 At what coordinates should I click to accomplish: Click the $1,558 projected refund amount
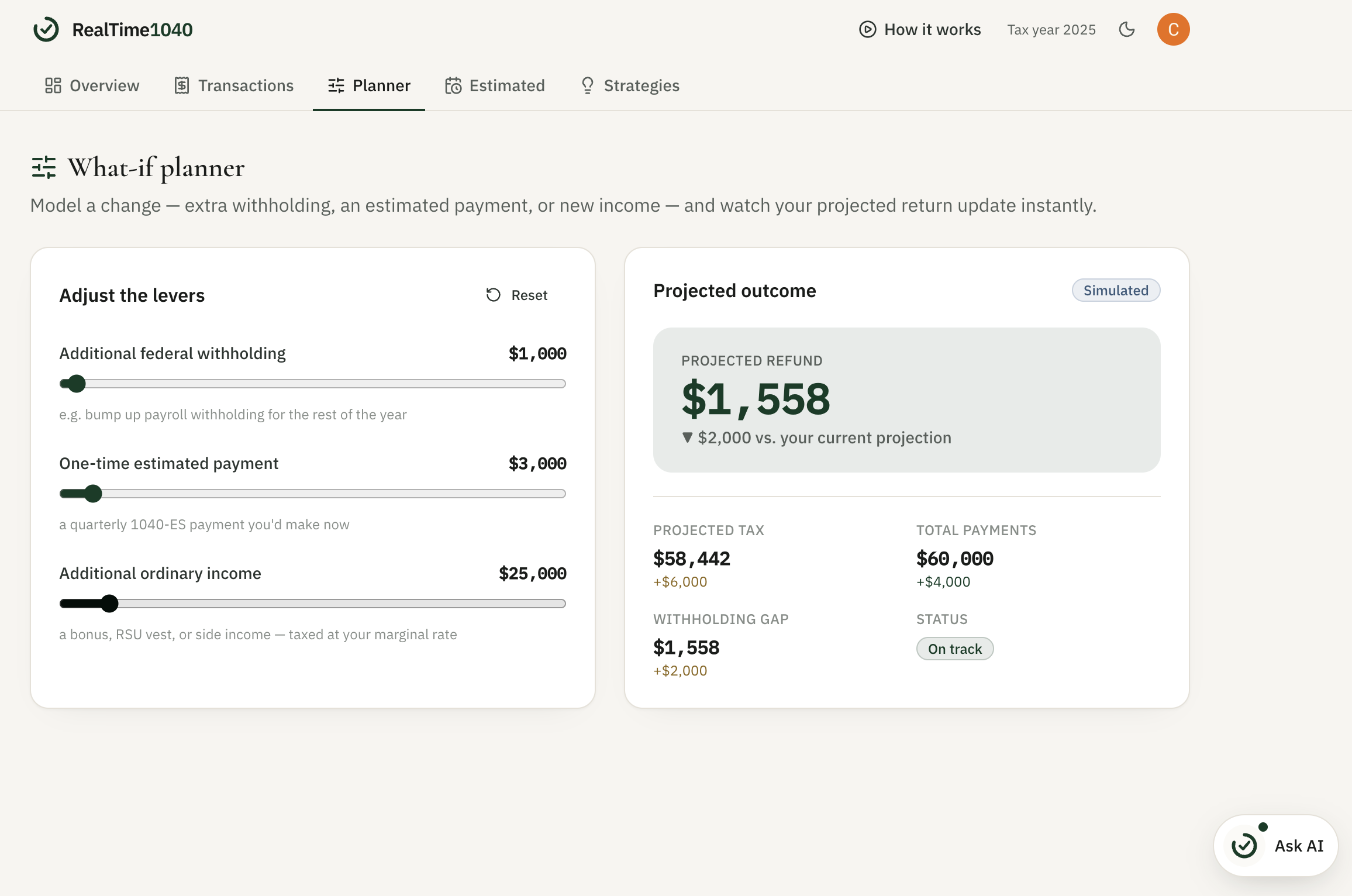pyautogui.click(x=756, y=399)
